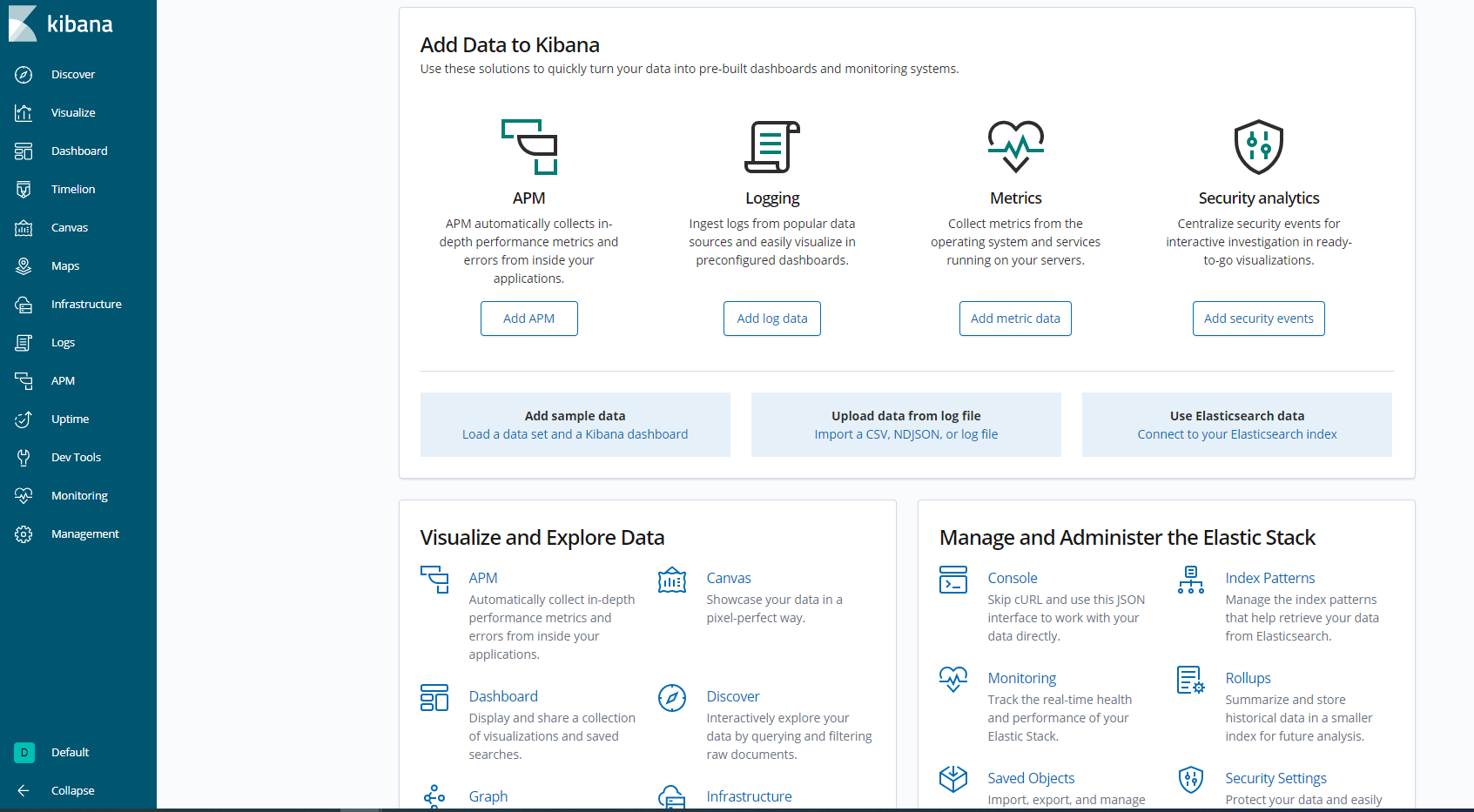Click the Monitoring heartbeat sidebar icon
This screenshot has width=1474, height=812.
tap(24, 496)
